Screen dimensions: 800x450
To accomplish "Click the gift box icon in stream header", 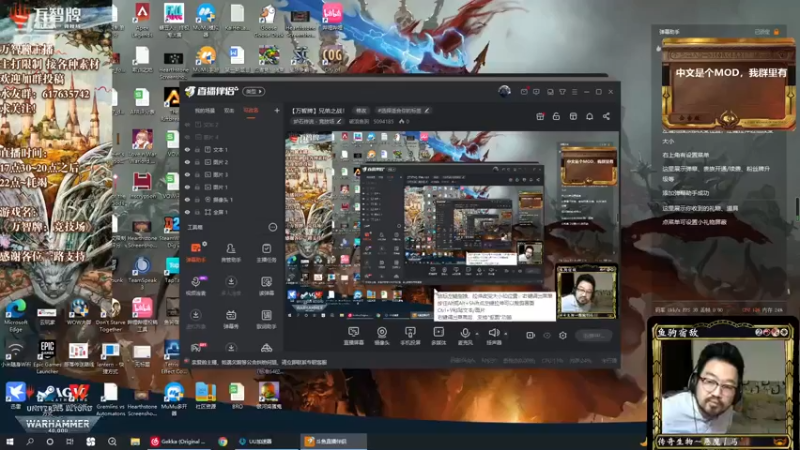I will [540, 116].
